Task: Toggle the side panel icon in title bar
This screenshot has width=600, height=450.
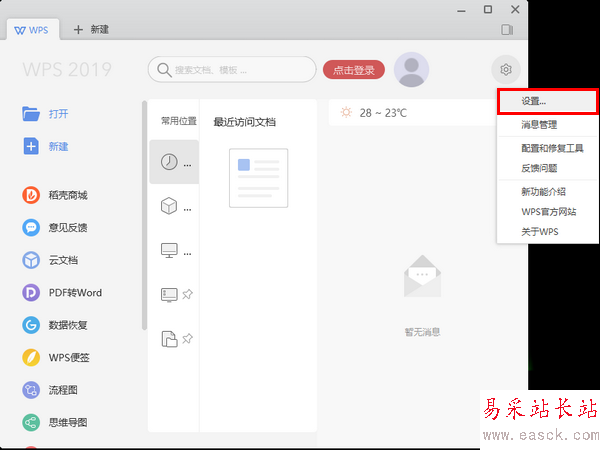Action: coord(507,29)
